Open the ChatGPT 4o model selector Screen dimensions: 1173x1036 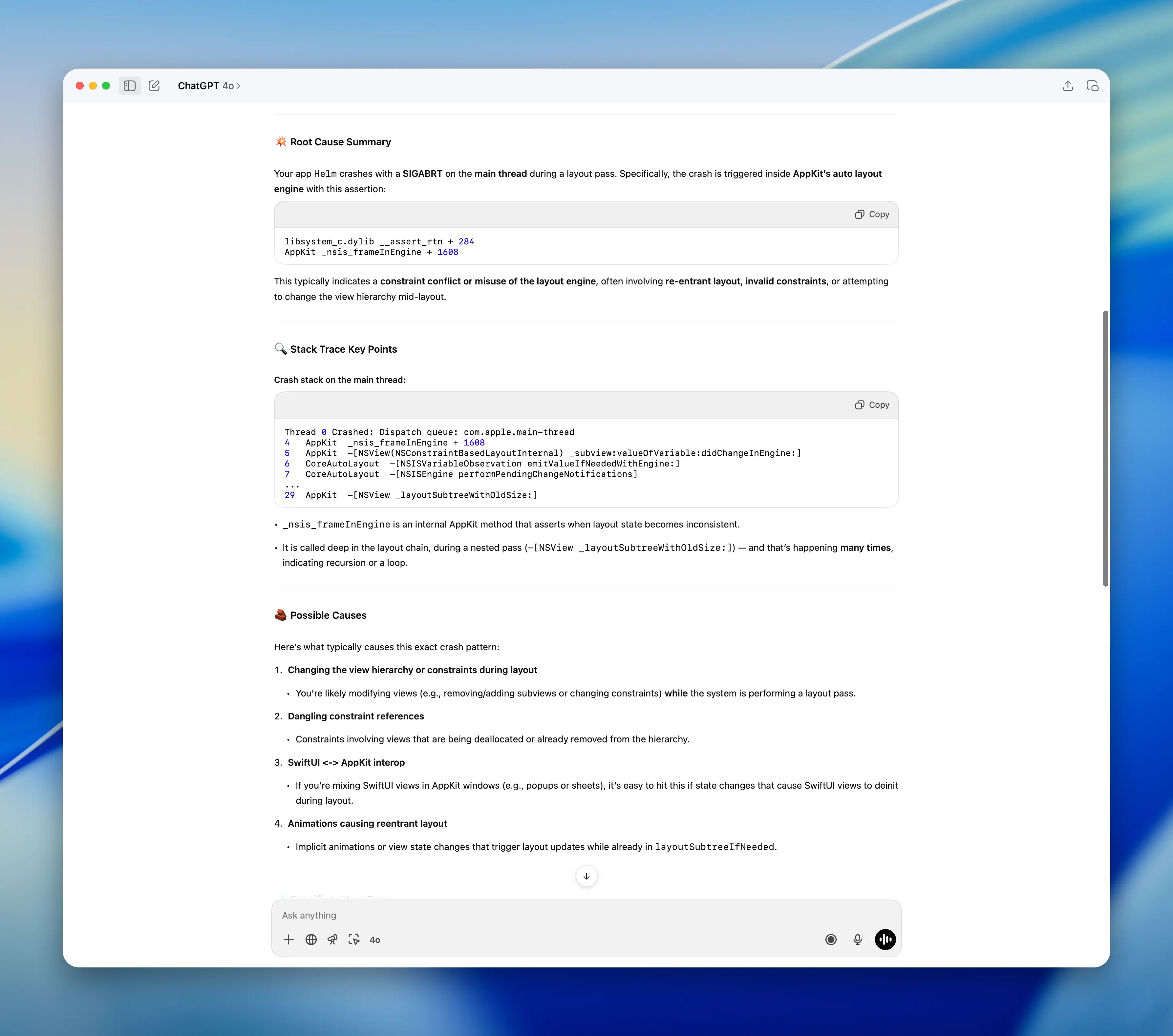click(209, 86)
